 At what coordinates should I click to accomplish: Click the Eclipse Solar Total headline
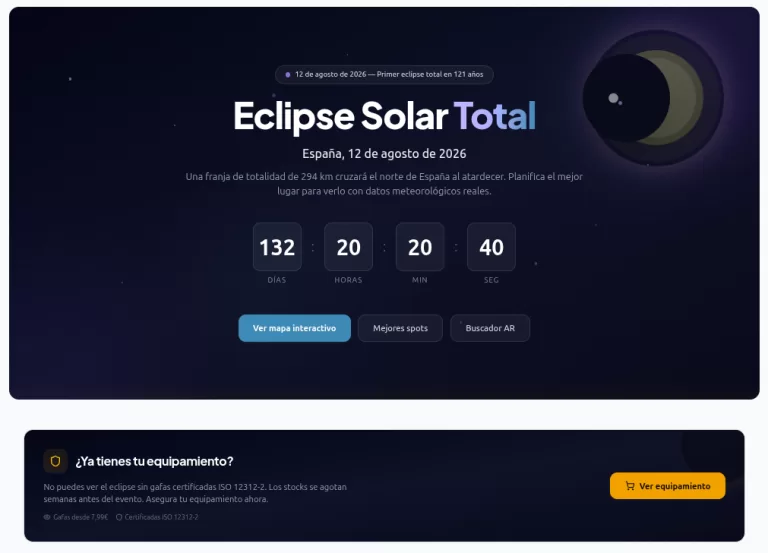384,116
